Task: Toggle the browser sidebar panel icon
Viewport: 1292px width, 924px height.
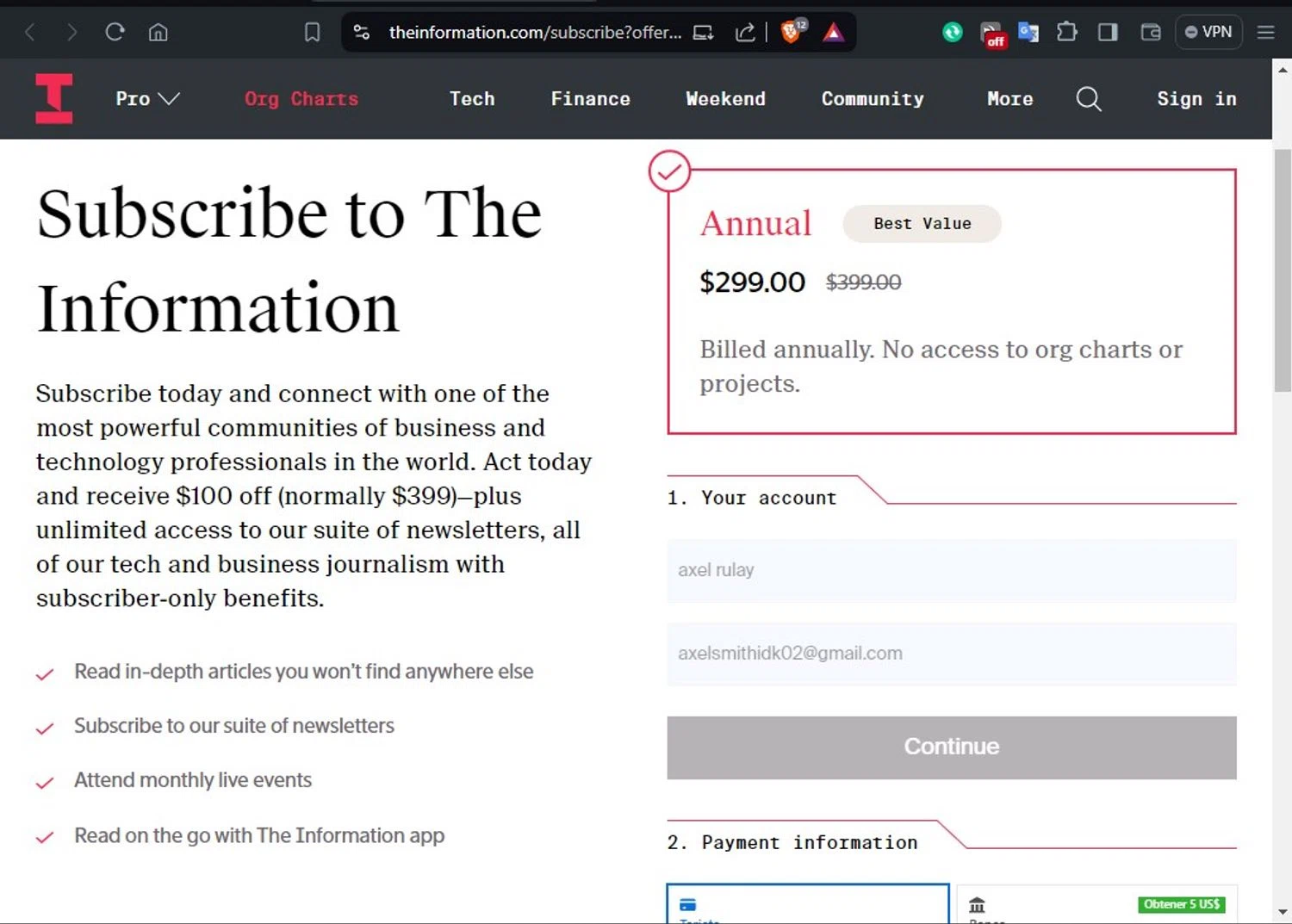Action: 1108,33
